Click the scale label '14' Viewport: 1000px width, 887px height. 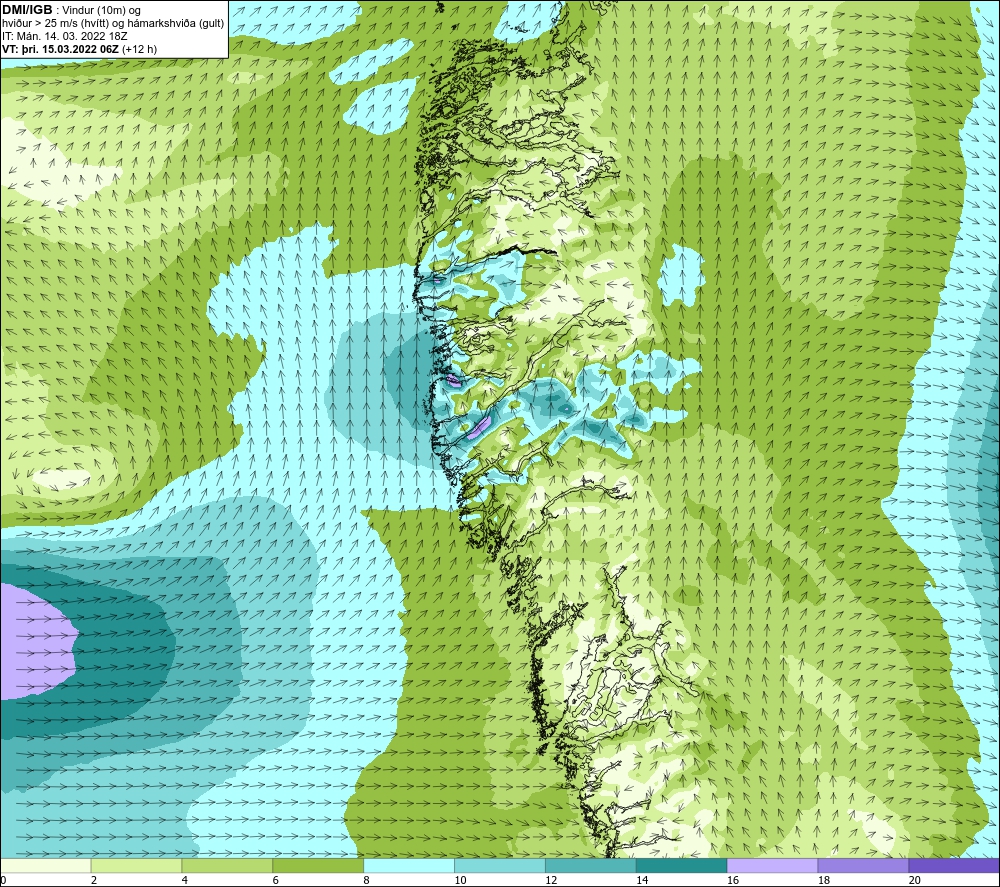(642, 880)
